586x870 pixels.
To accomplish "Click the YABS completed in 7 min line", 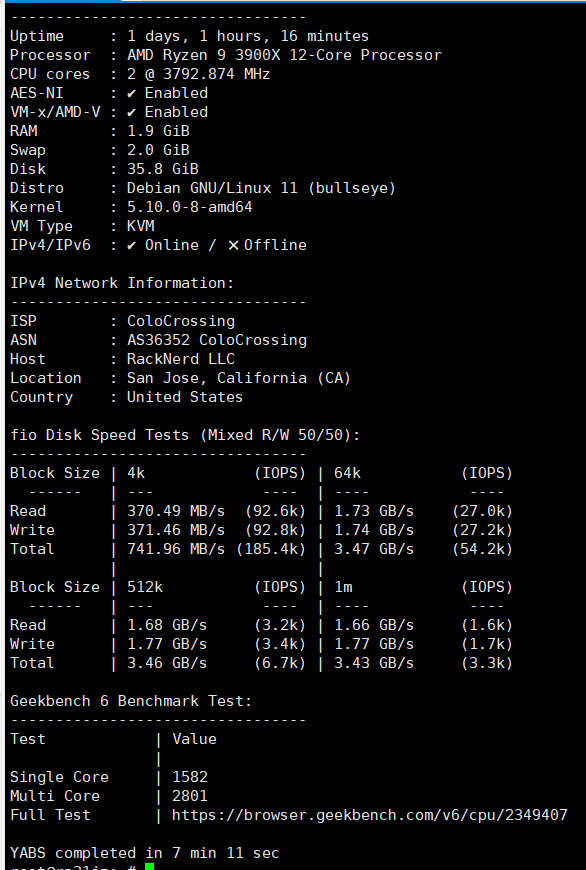I will coord(144,853).
